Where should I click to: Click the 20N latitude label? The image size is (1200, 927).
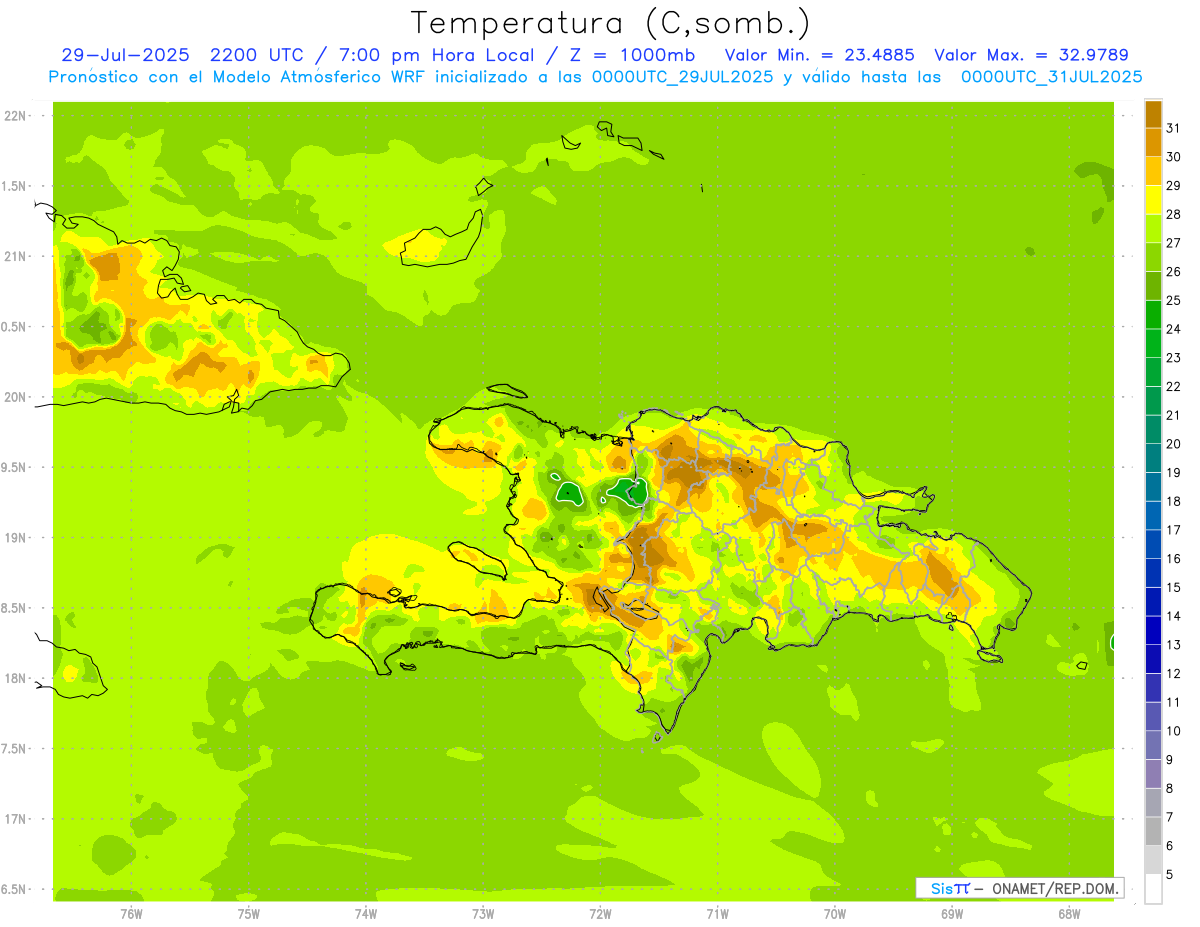pos(16,397)
